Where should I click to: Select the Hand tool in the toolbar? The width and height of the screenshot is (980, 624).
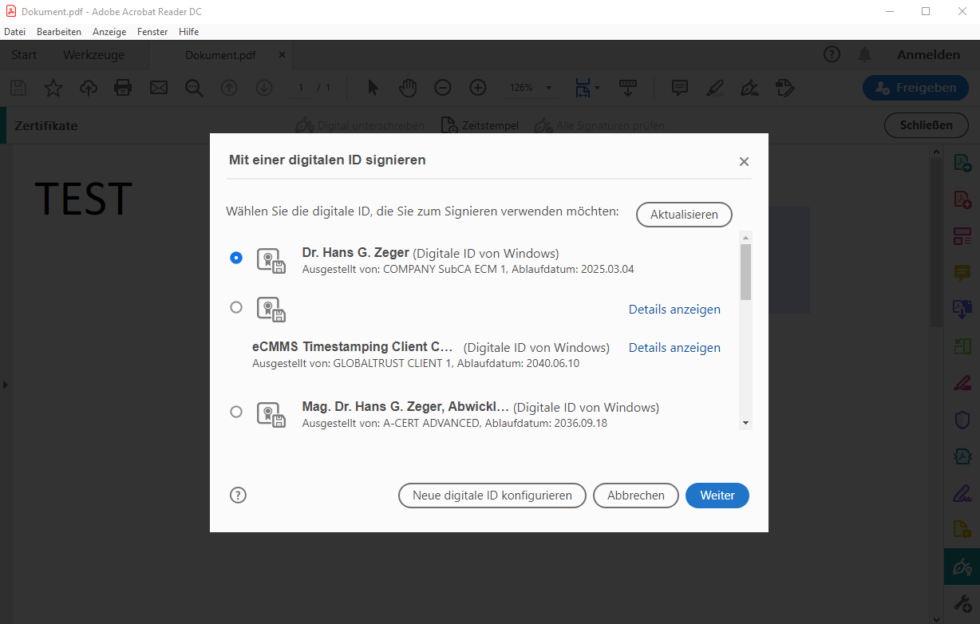(x=407, y=88)
